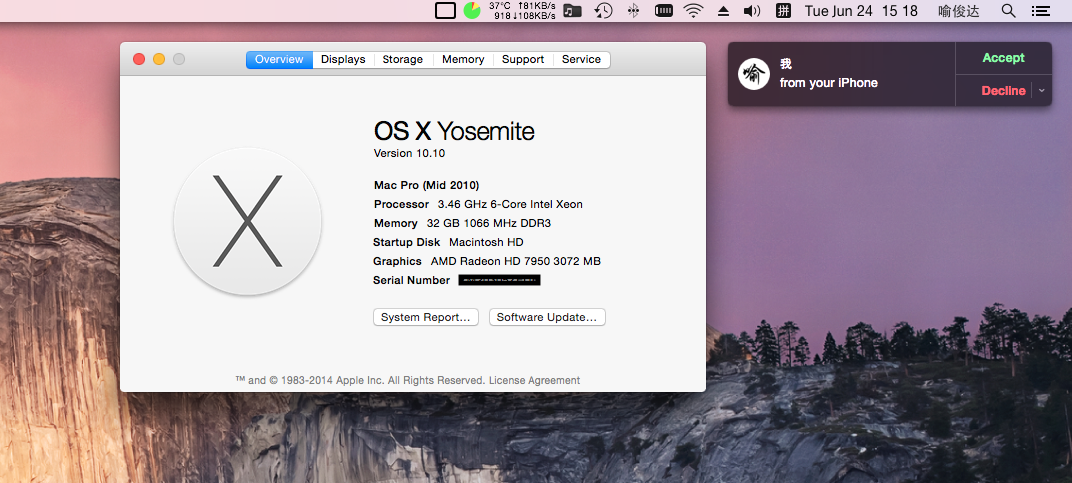Switch to the Displays tab
1072x483 pixels.
343,60
